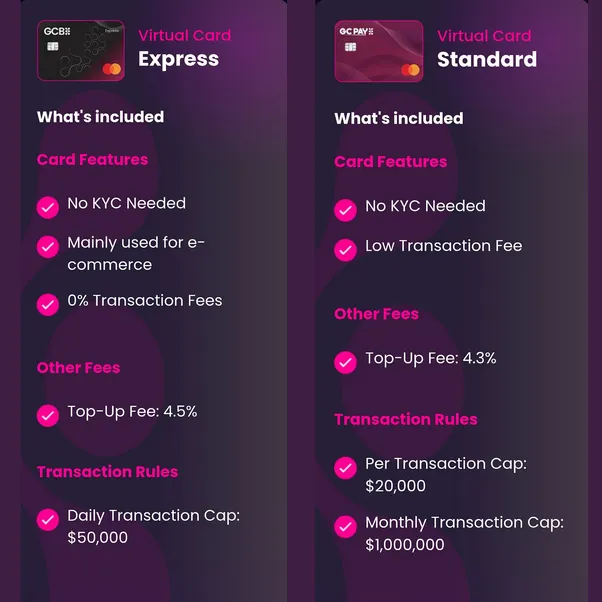Click the Mastercard logo on Express card

(112, 69)
